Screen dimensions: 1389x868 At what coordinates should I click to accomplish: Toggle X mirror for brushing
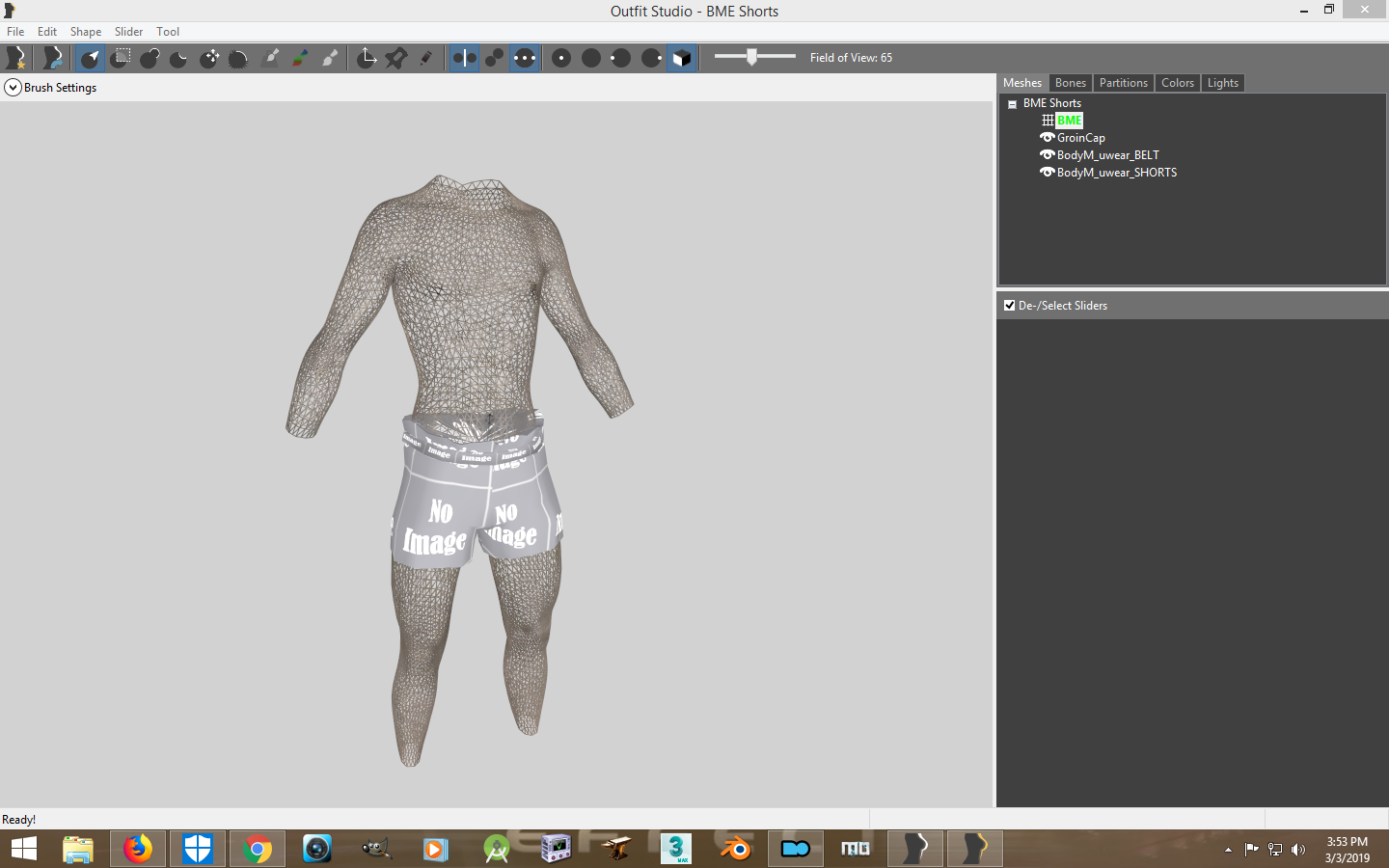pyautogui.click(x=464, y=58)
